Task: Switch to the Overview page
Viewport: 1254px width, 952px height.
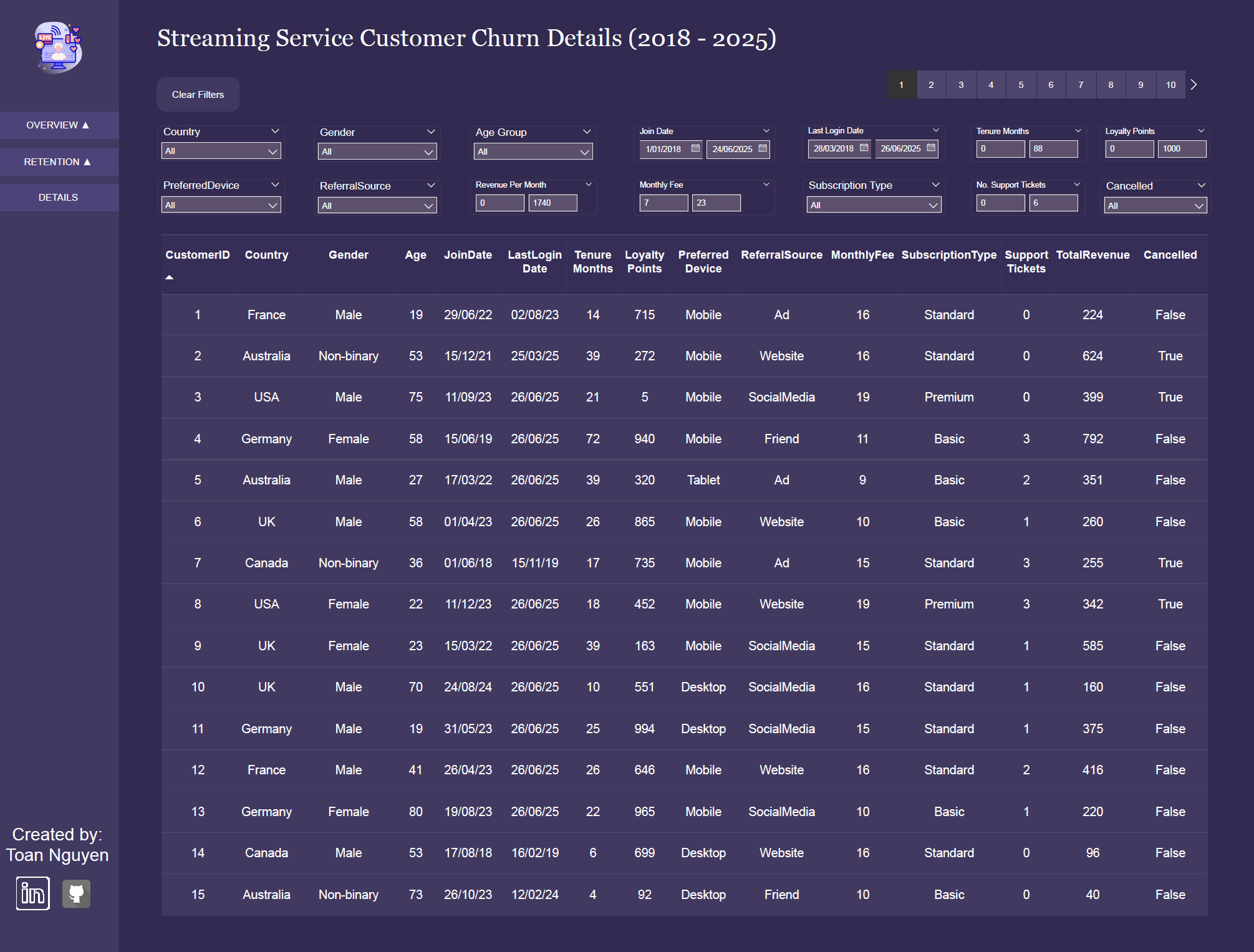Action: (58, 125)
